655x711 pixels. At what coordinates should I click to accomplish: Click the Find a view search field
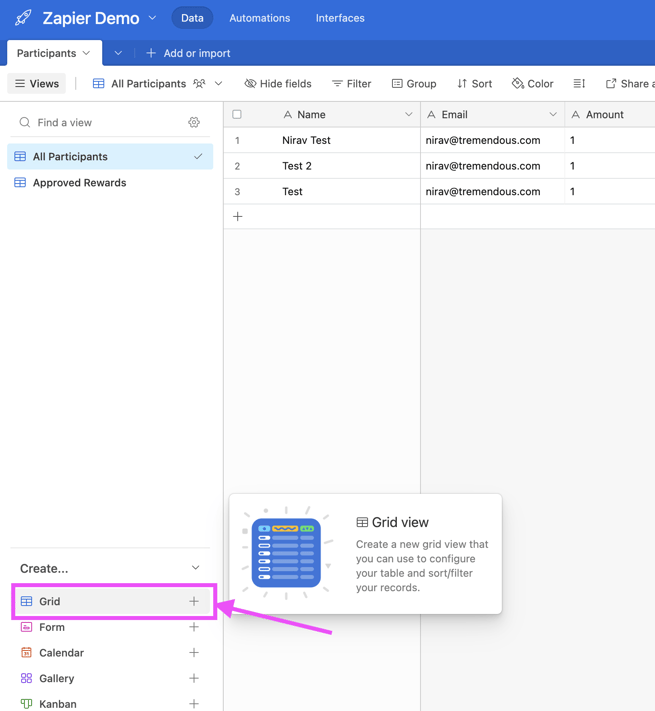click(x=100, y=122)
